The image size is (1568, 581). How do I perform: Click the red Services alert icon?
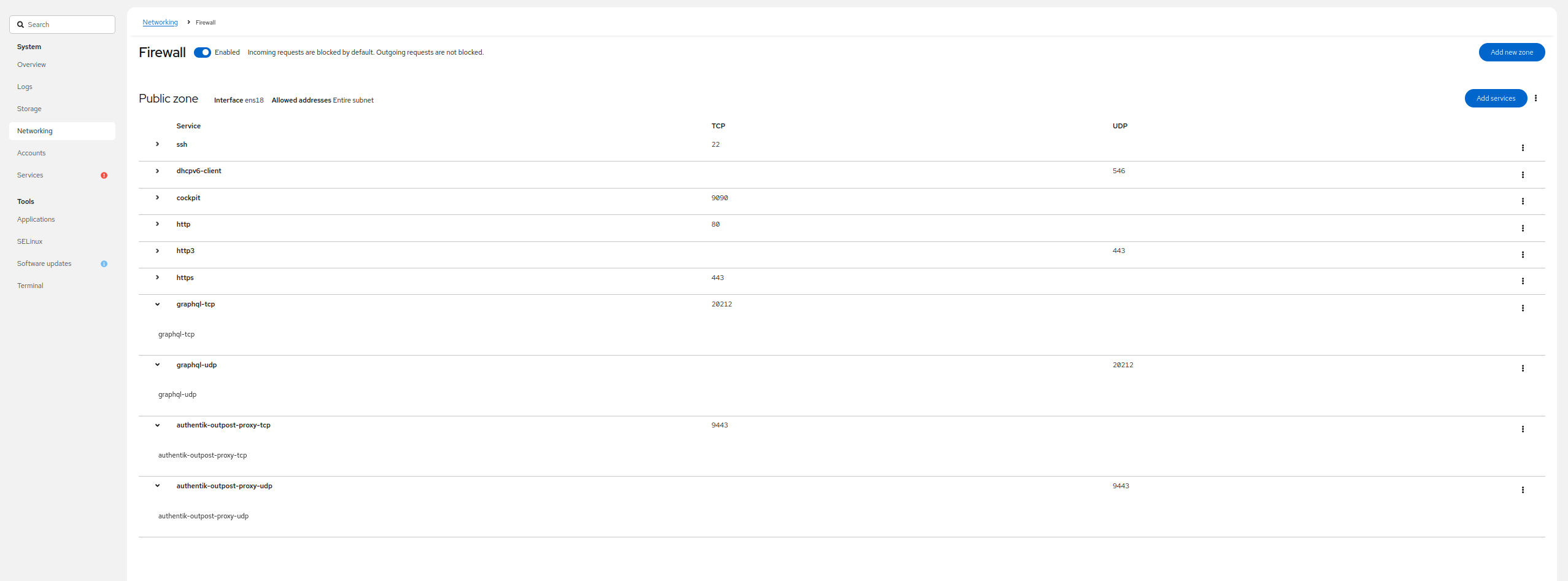(x=104, y=176)
